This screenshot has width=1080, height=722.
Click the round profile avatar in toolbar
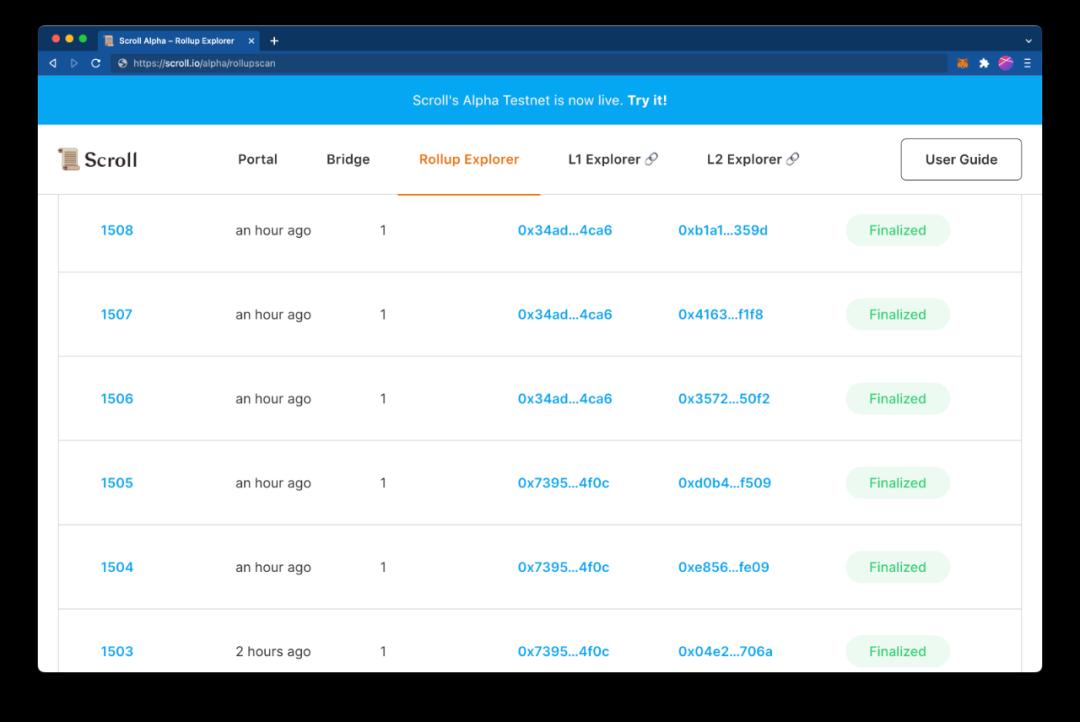(1006, 63)
